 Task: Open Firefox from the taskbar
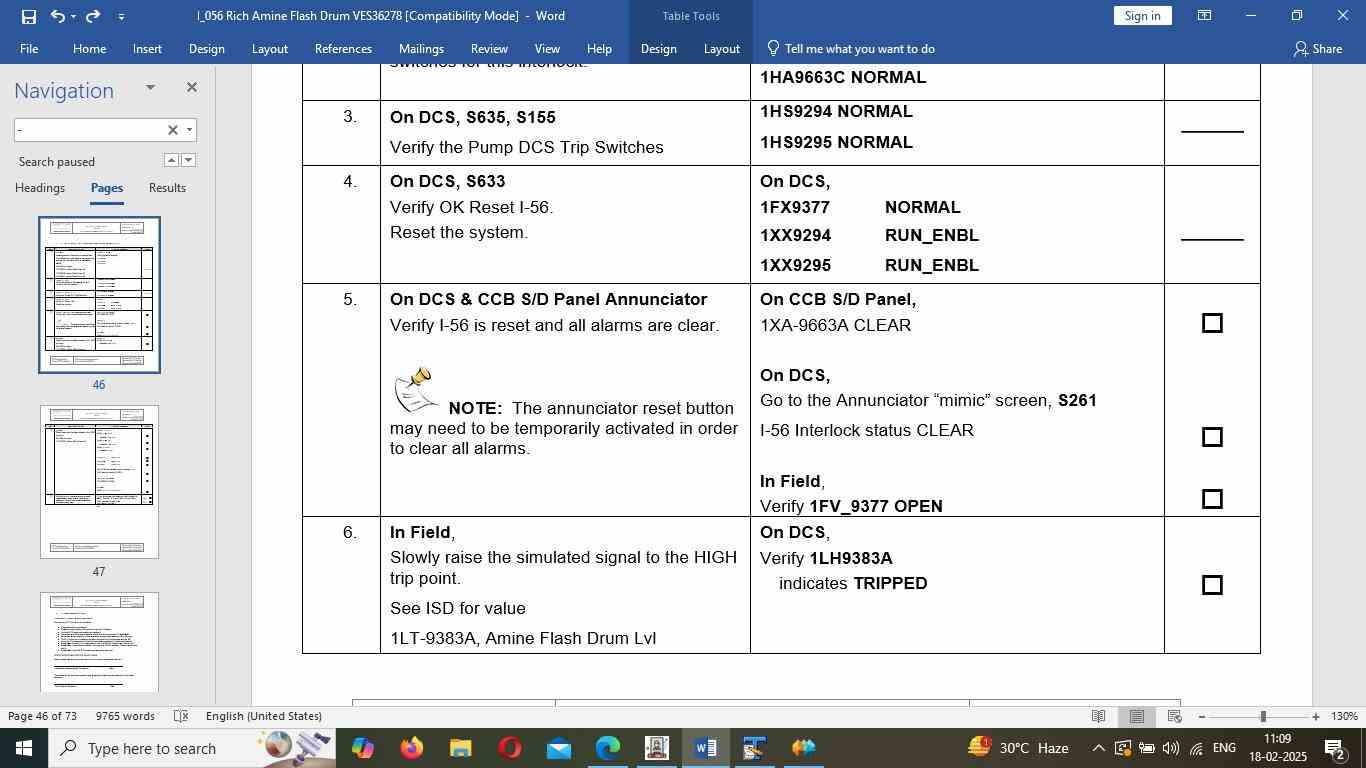pyautogui.click(x=411, y=748)
